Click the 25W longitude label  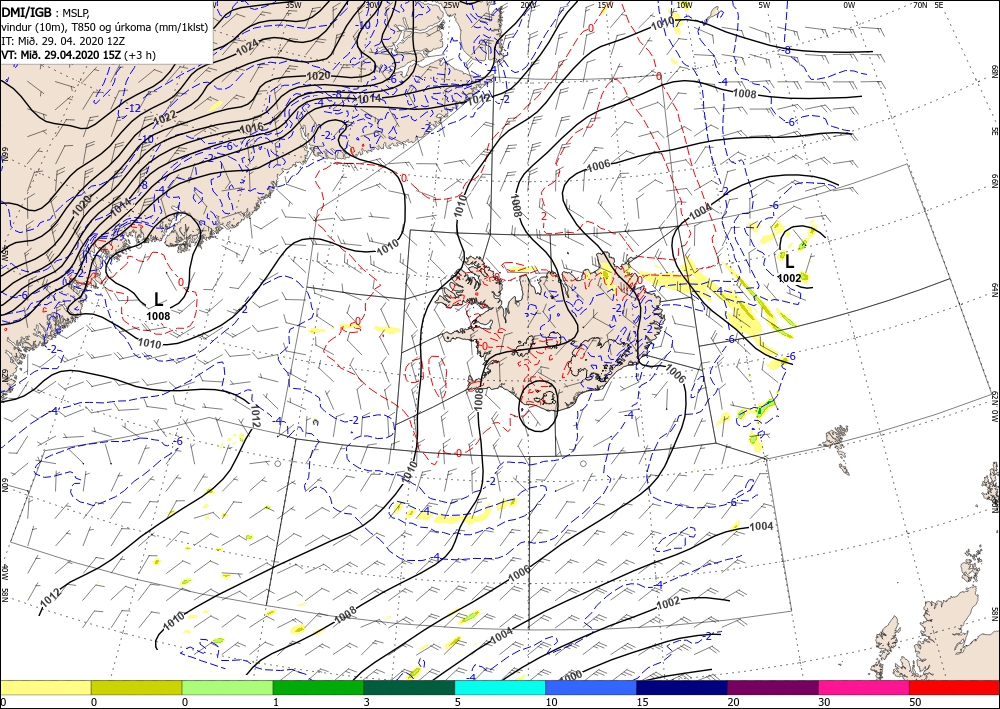click(x=450, y=4)
